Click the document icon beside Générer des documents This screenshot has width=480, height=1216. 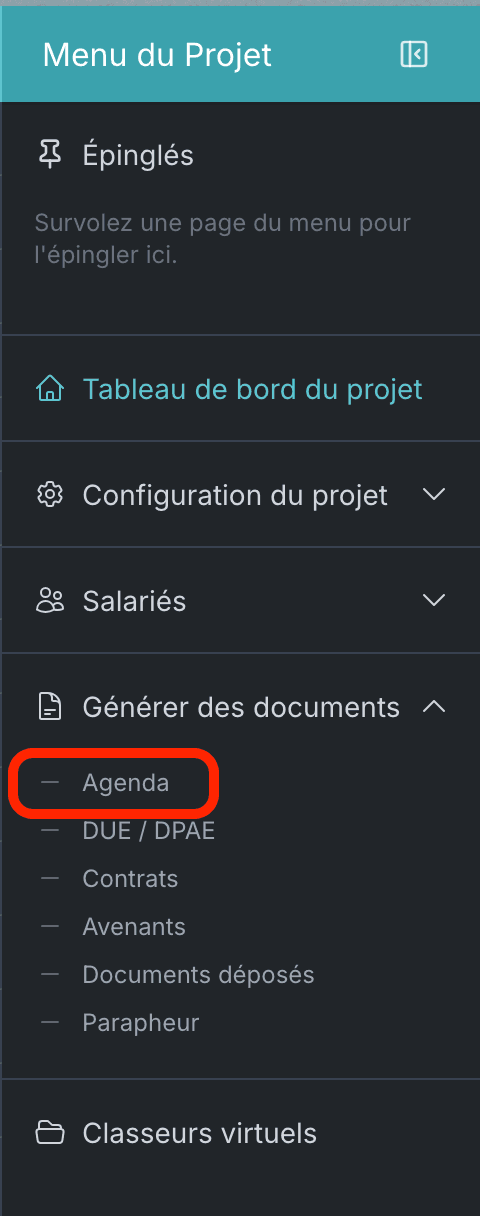point(49,707)
